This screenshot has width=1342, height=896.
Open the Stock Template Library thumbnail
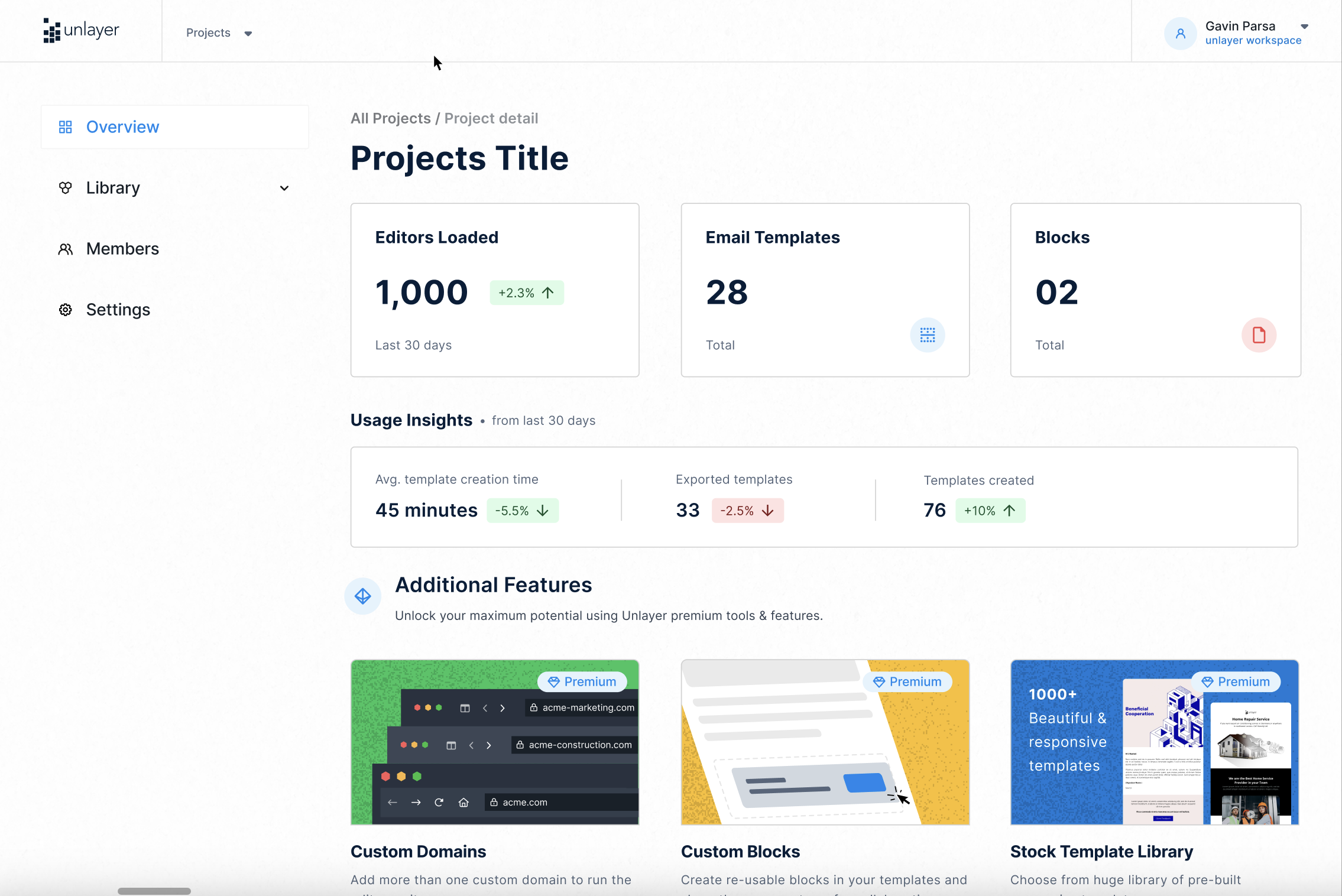pos(1155,742)
